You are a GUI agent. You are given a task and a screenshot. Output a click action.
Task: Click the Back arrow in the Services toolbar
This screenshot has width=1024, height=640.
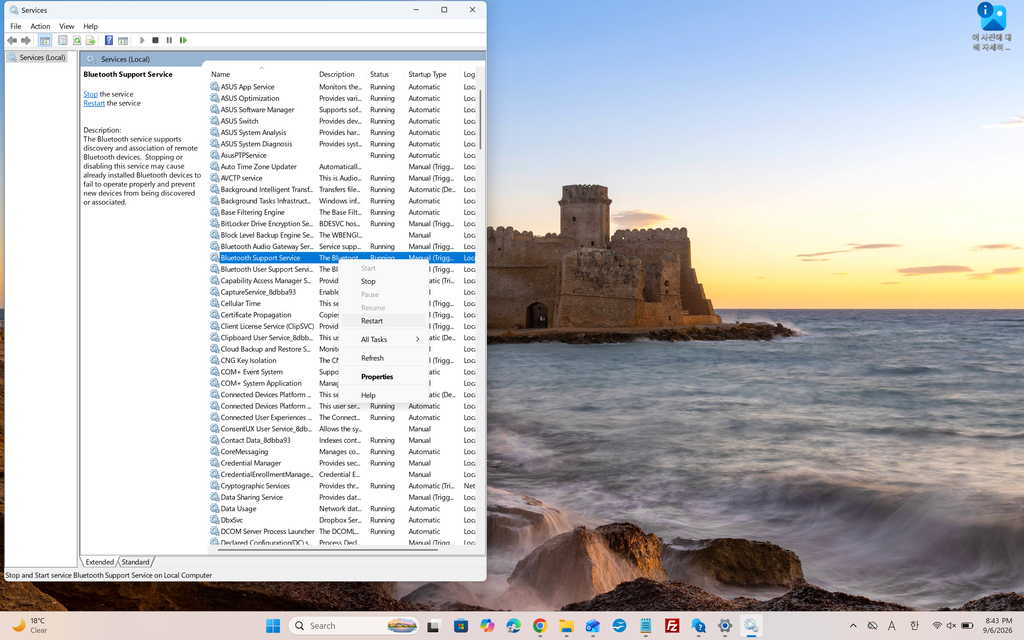(12, 40)
